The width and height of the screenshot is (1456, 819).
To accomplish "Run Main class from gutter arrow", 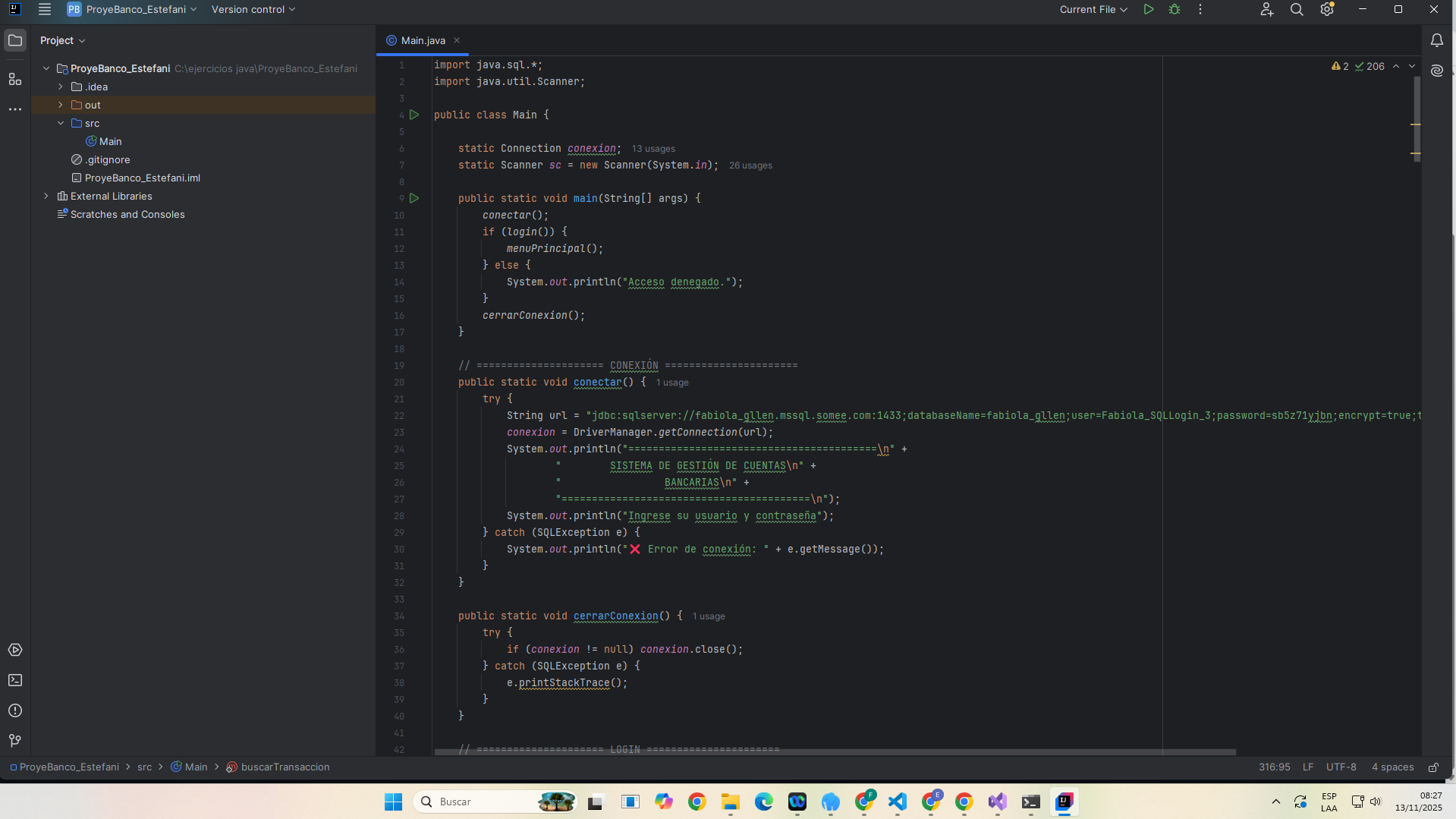I will pos(414,115).
